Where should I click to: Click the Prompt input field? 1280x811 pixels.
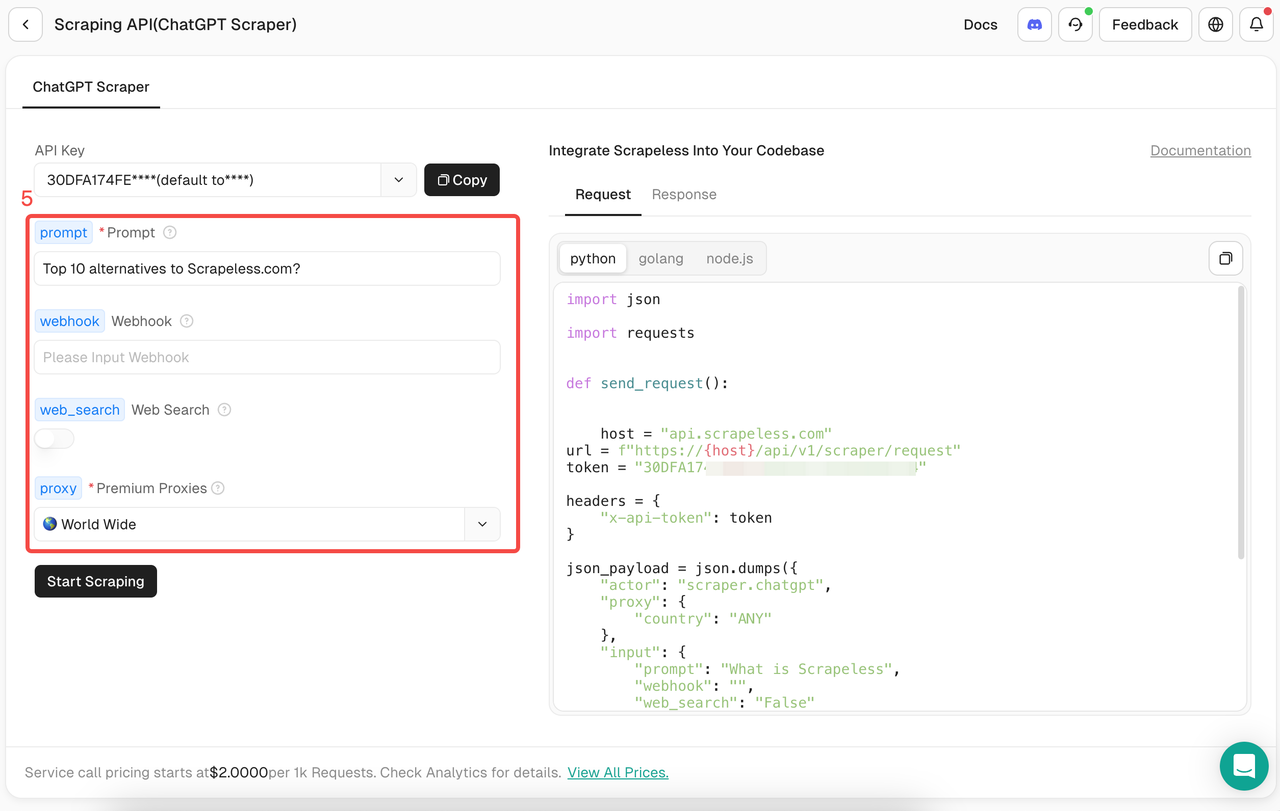coord(267,269)
